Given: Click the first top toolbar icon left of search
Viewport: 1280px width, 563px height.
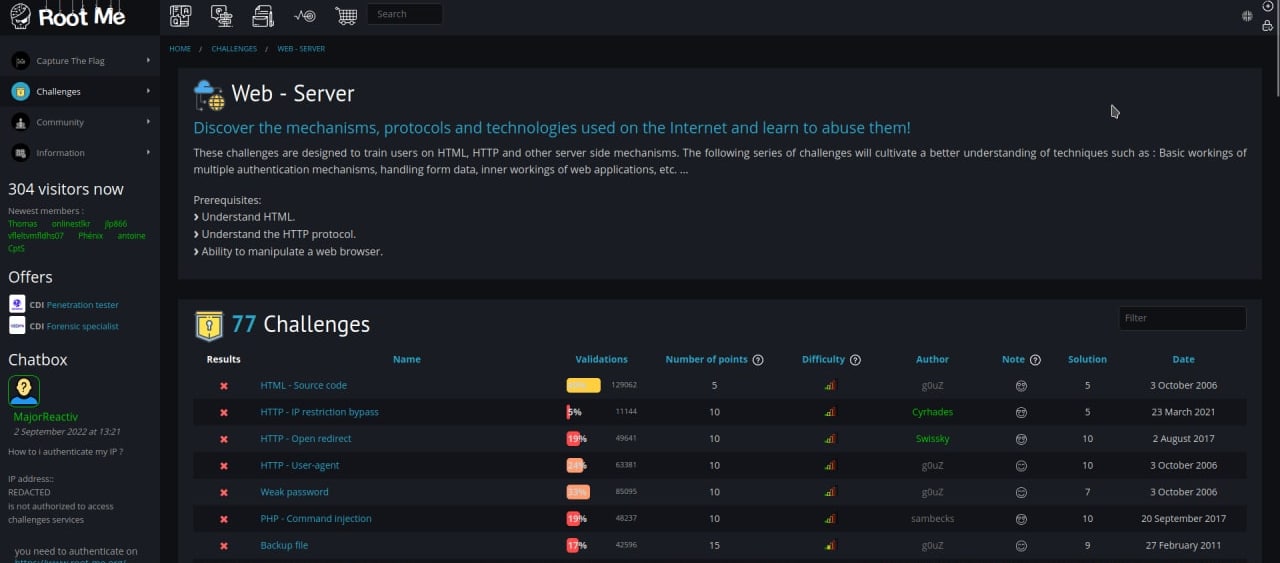Looking at the screenshot, I should tap(180, 15).
